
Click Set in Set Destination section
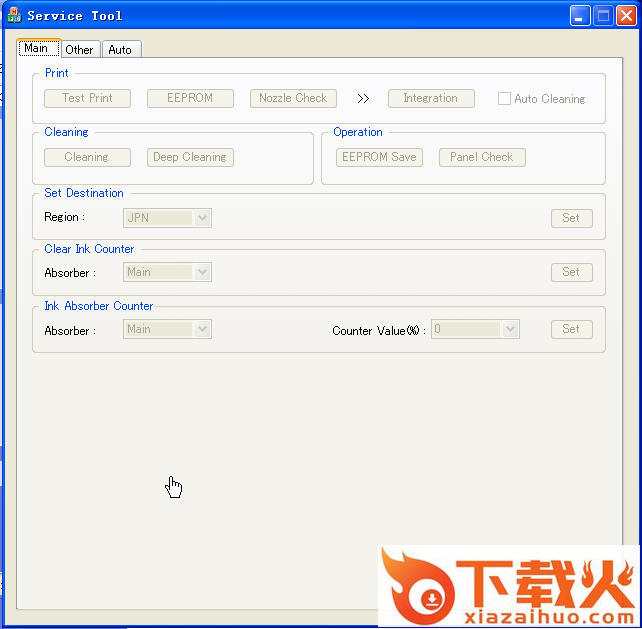tap(572, 218)
